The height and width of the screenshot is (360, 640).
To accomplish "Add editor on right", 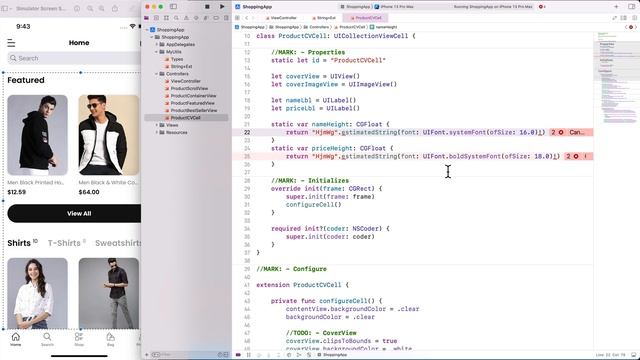I will pos(634,18).
